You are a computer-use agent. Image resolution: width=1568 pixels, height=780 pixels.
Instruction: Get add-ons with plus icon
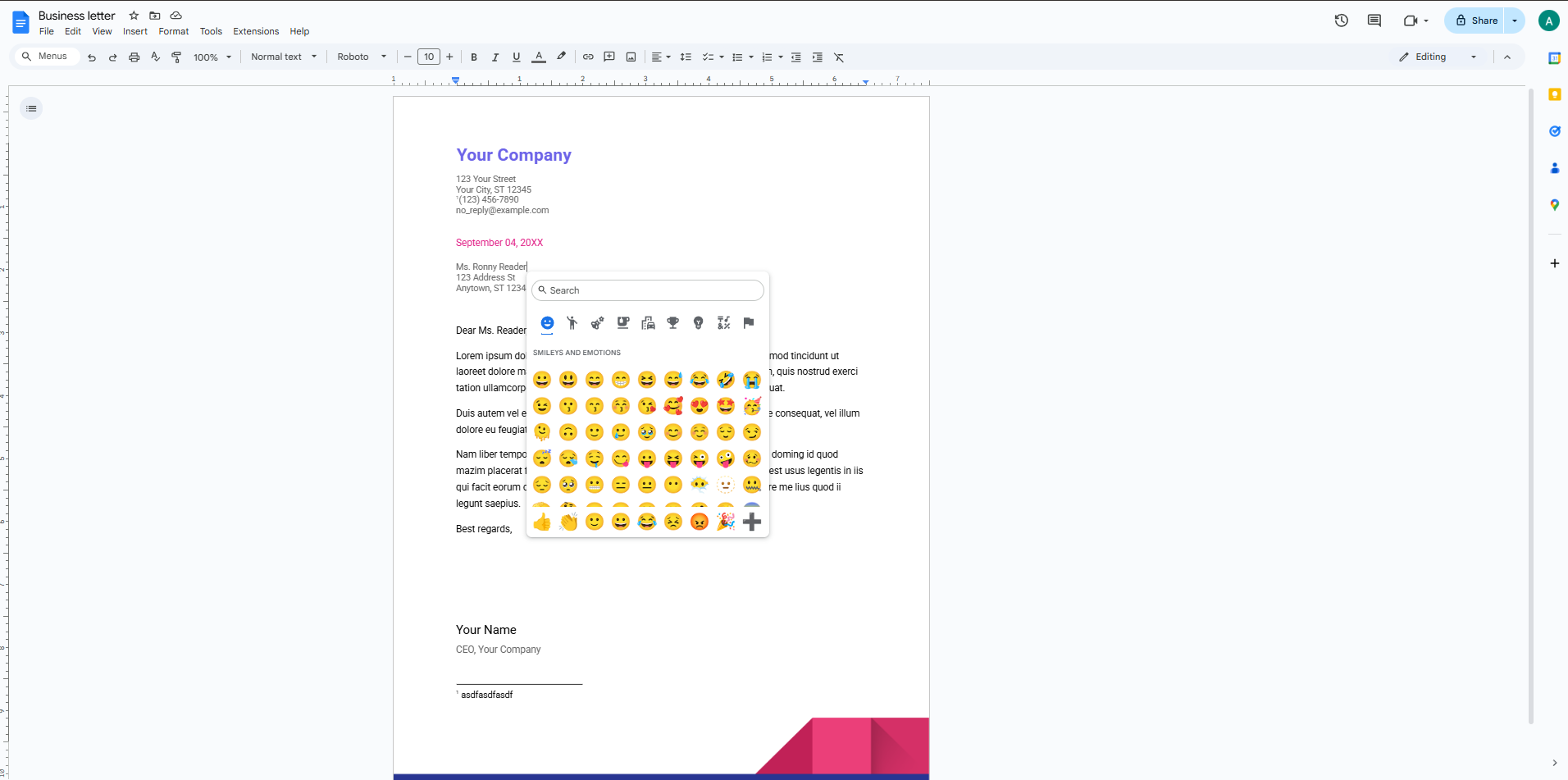(1554, 263)
